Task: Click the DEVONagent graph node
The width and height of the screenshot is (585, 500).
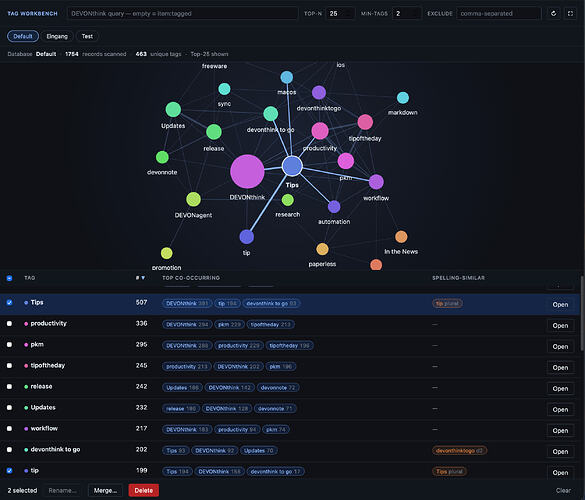Action: click(x=193, y=199)
